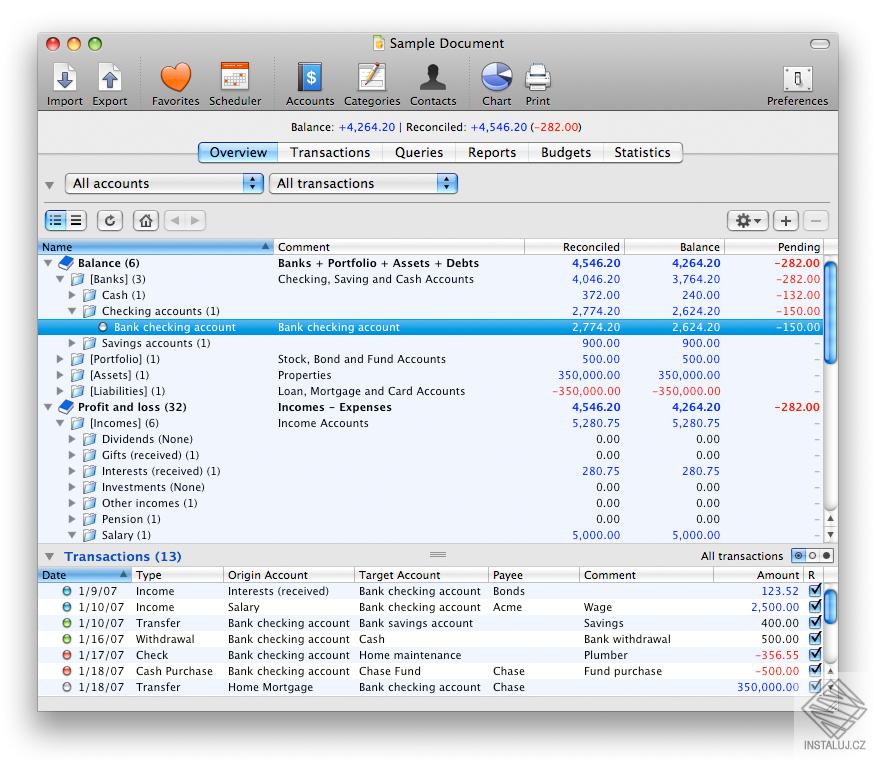
Task: Click the Import toolbar icon
Action: point(65,78)
